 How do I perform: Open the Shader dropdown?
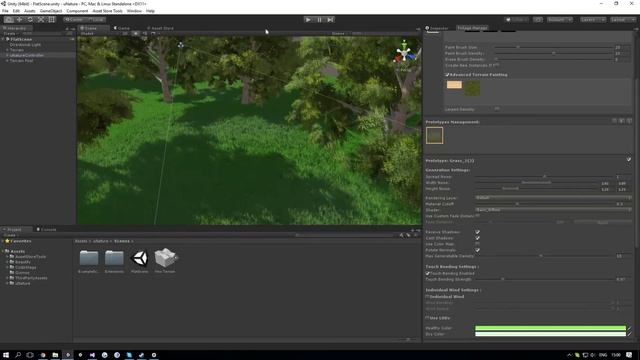click(553, 210)
